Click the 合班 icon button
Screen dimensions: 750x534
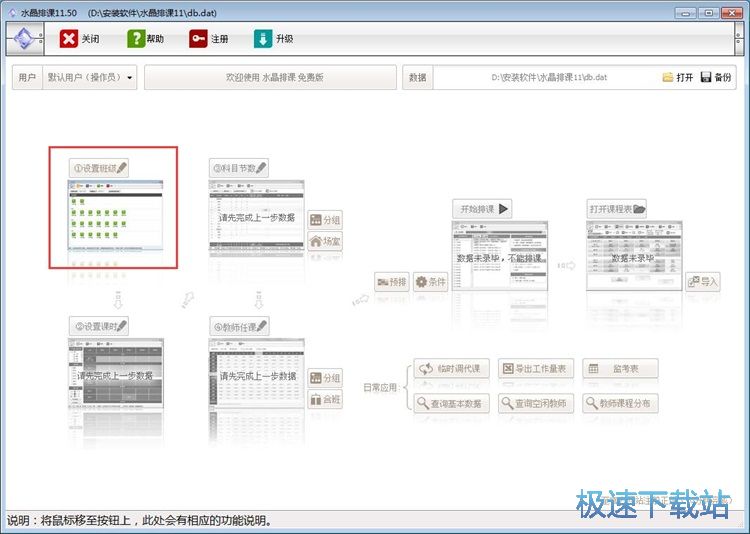pyautogui.click(x=325, y=399)
